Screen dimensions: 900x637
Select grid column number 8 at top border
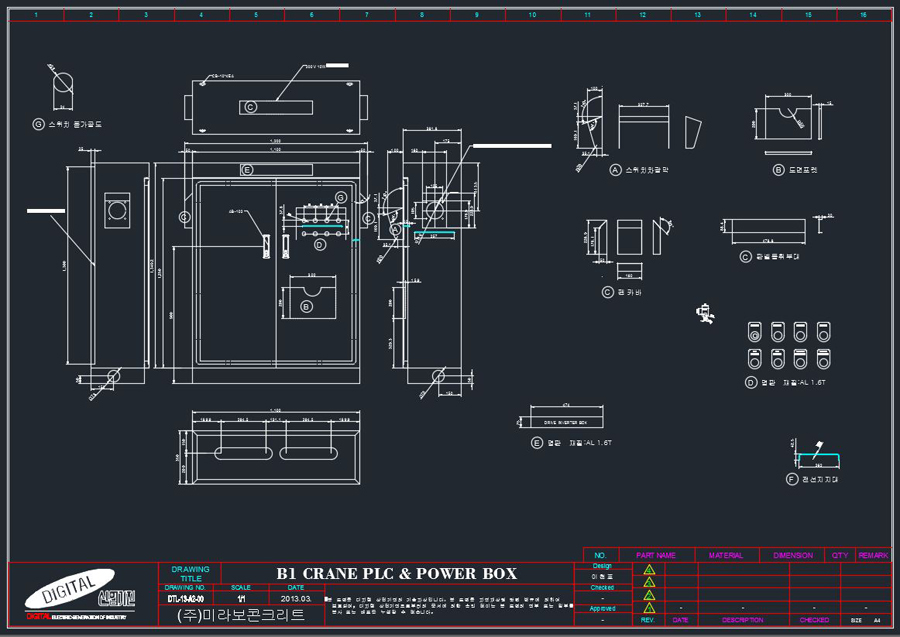(422, 15)
